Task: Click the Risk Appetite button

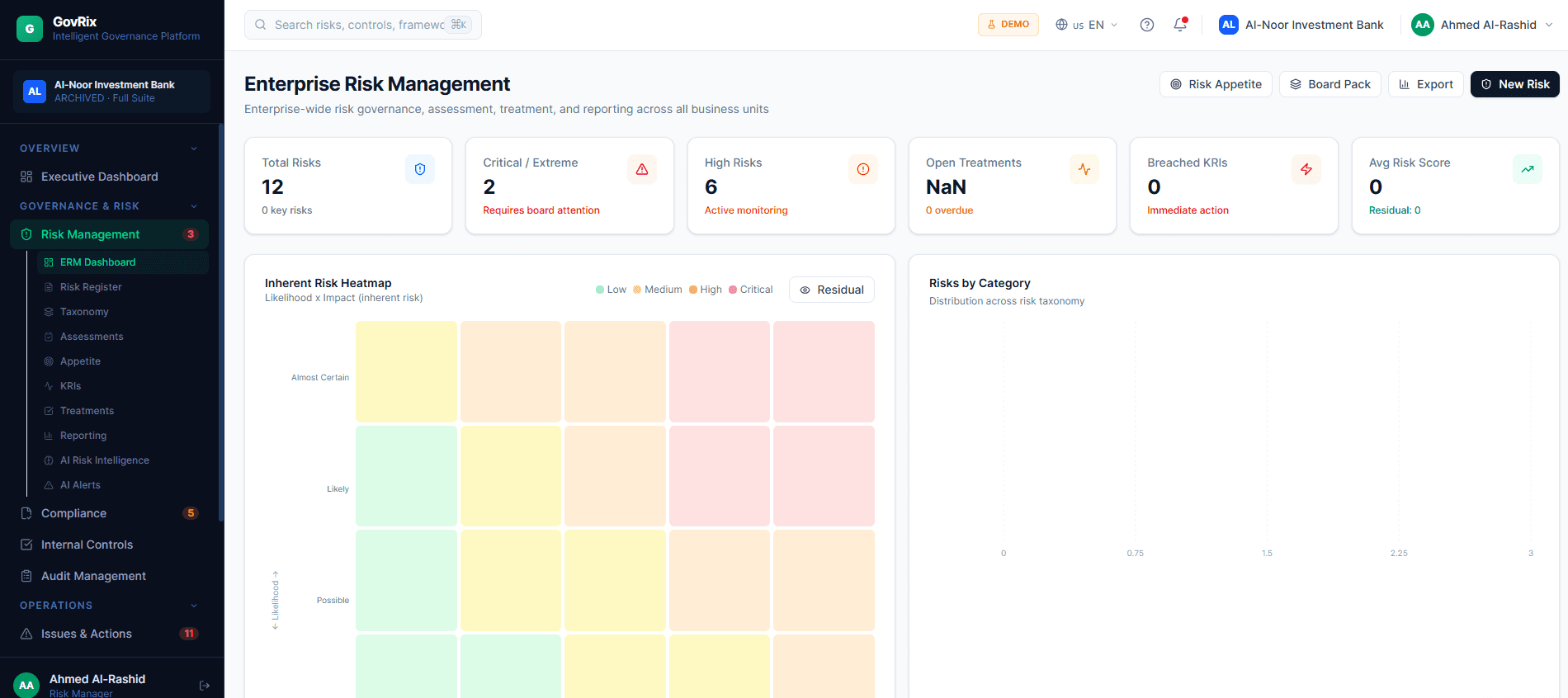Action: 1216,84
